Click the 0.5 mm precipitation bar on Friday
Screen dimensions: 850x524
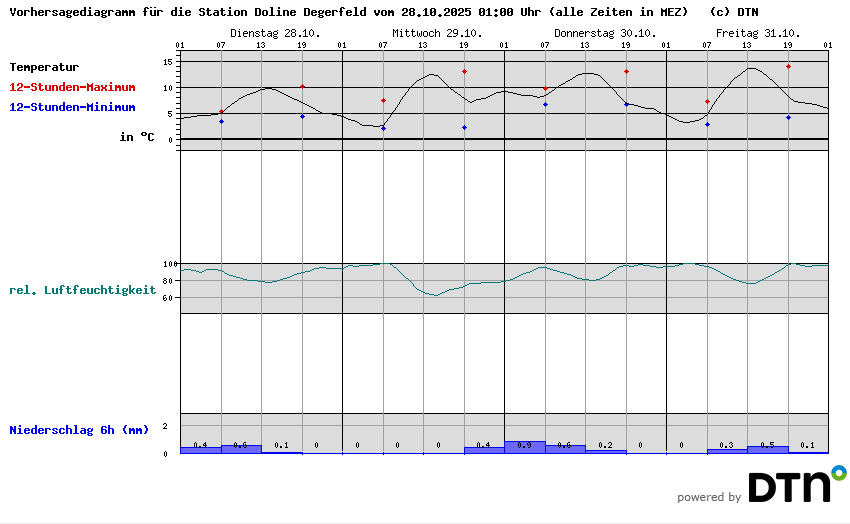pyautogui.click(x=767, y=449)
